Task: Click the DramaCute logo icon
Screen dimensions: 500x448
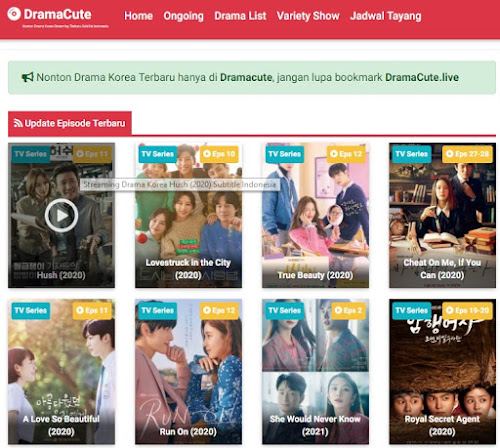Action: [14, 14]
